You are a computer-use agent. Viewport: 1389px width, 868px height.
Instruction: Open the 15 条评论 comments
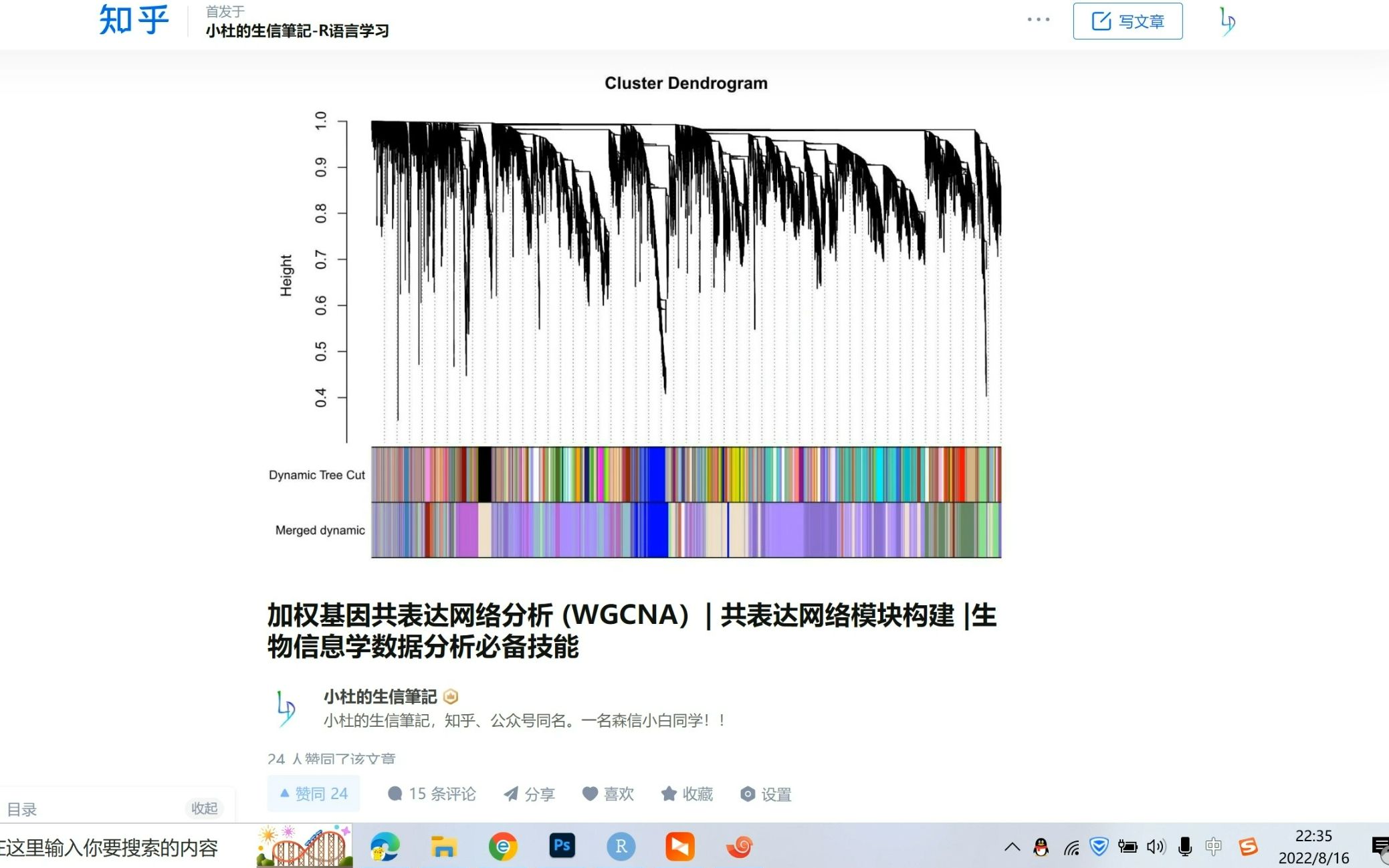432,794
